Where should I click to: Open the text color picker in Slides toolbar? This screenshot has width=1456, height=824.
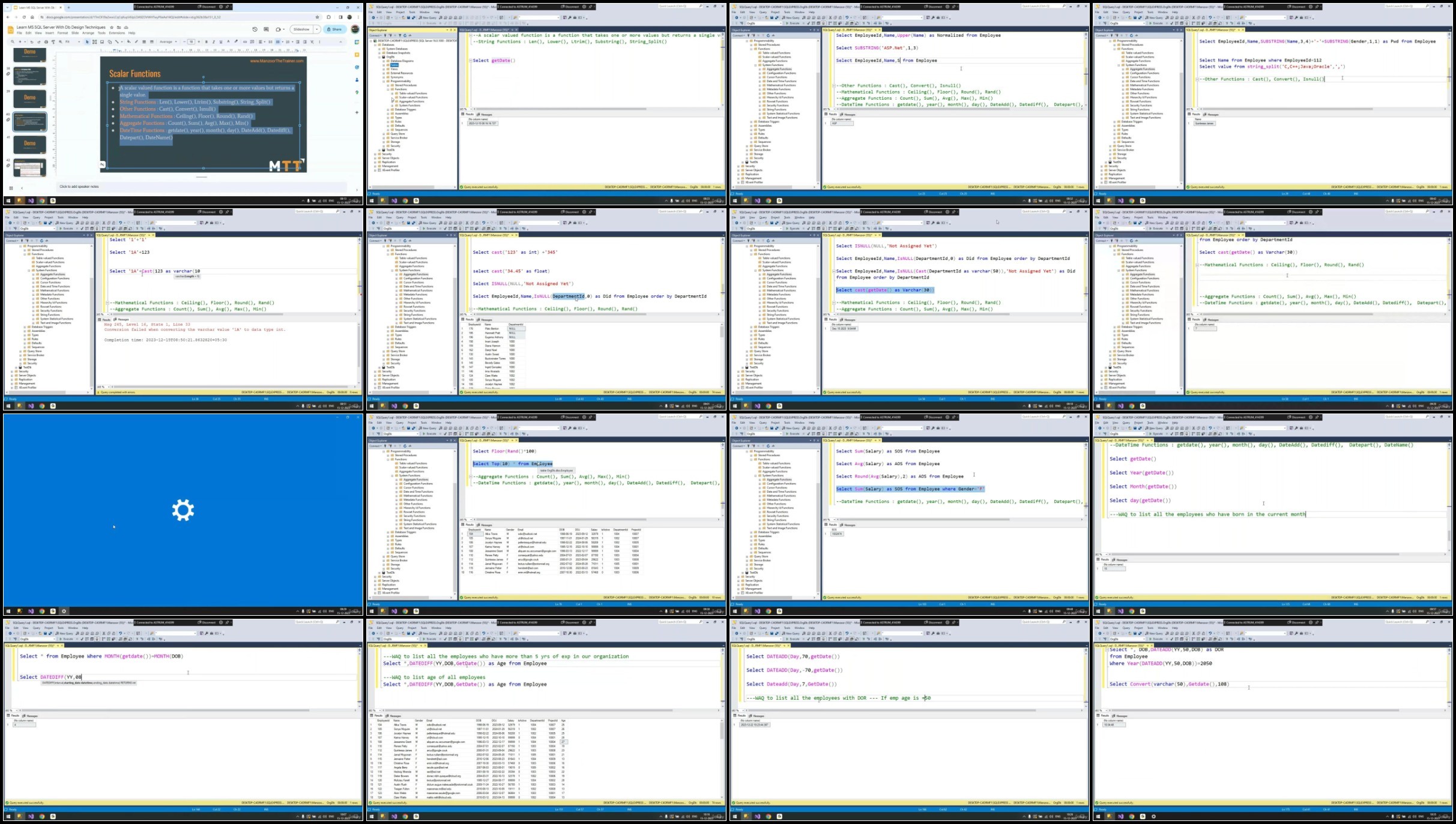(x=228, y=42)
